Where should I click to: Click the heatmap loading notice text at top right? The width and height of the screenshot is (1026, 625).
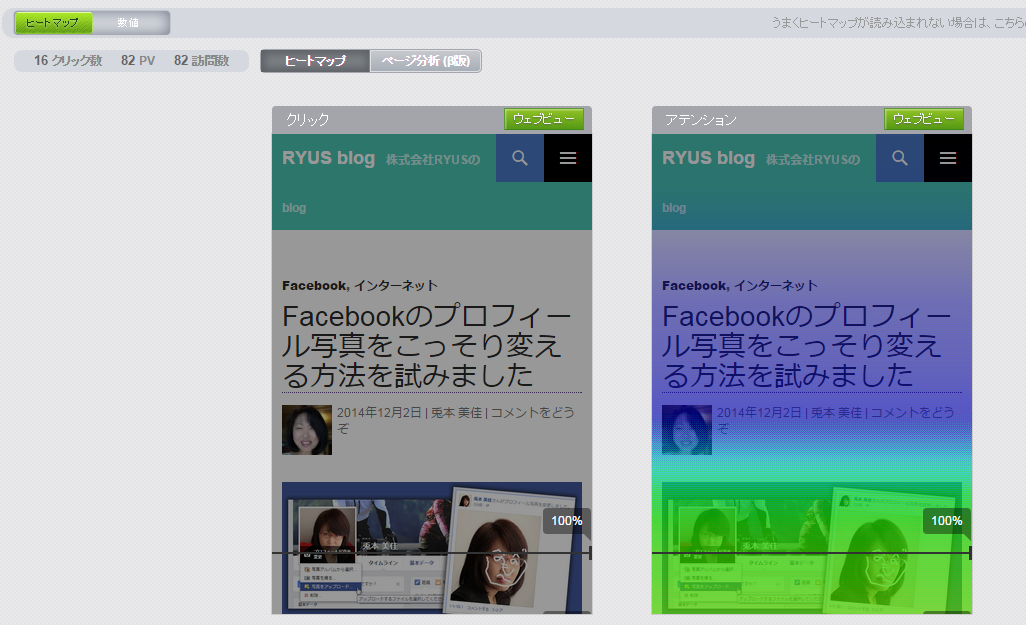tap(898, 23)
